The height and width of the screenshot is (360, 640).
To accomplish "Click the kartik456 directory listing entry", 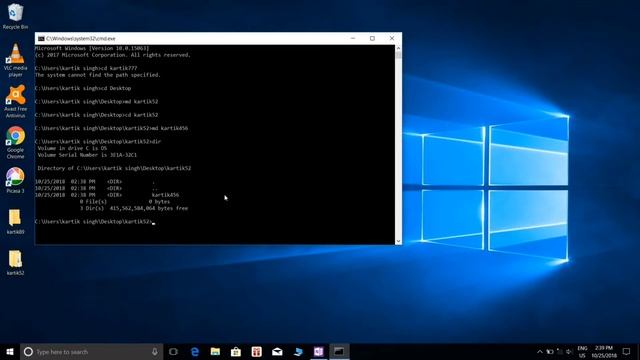I will 107,195.
